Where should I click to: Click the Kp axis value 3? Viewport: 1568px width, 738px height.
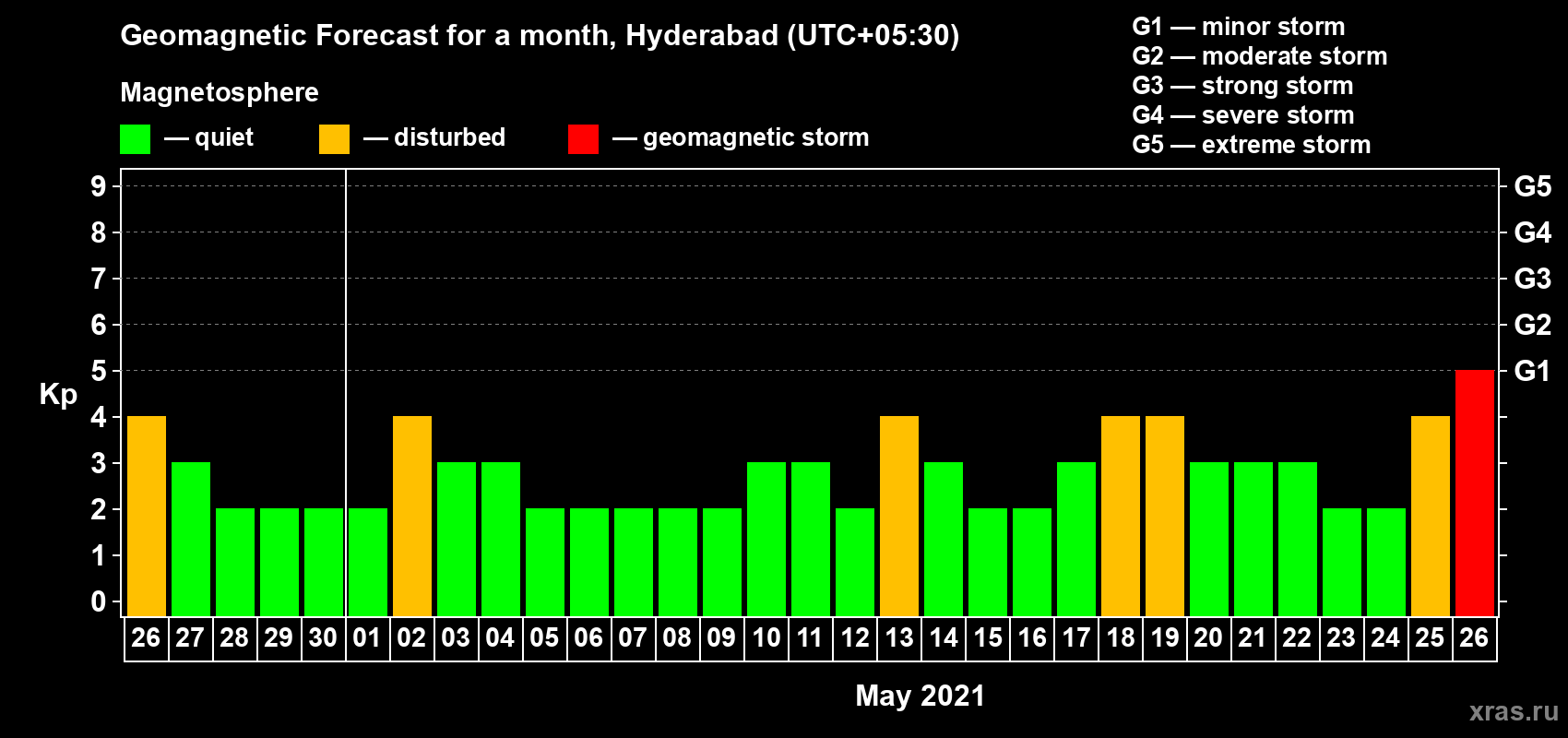click(x=99, y=463)
